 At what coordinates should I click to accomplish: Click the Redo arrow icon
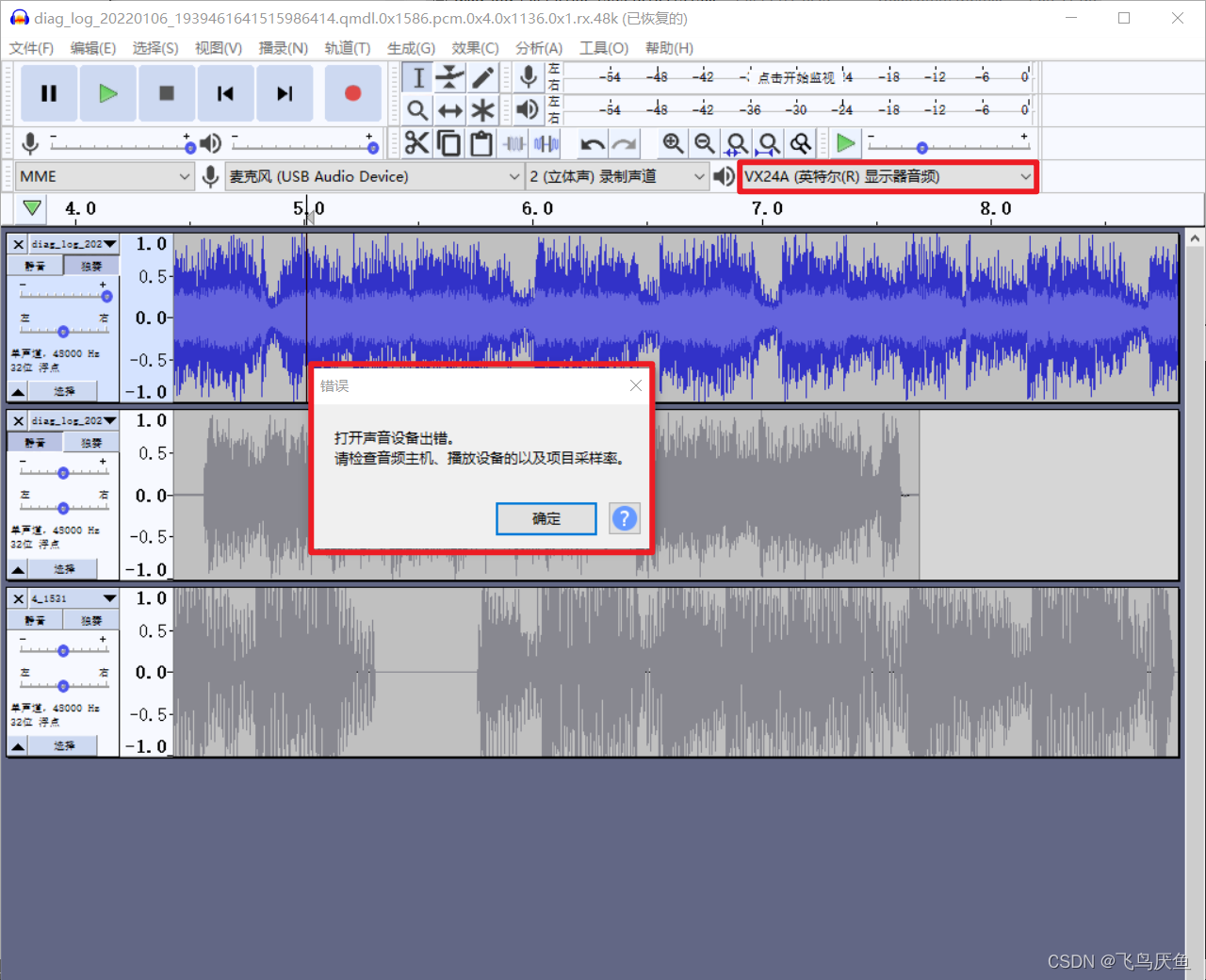(624, 143)
